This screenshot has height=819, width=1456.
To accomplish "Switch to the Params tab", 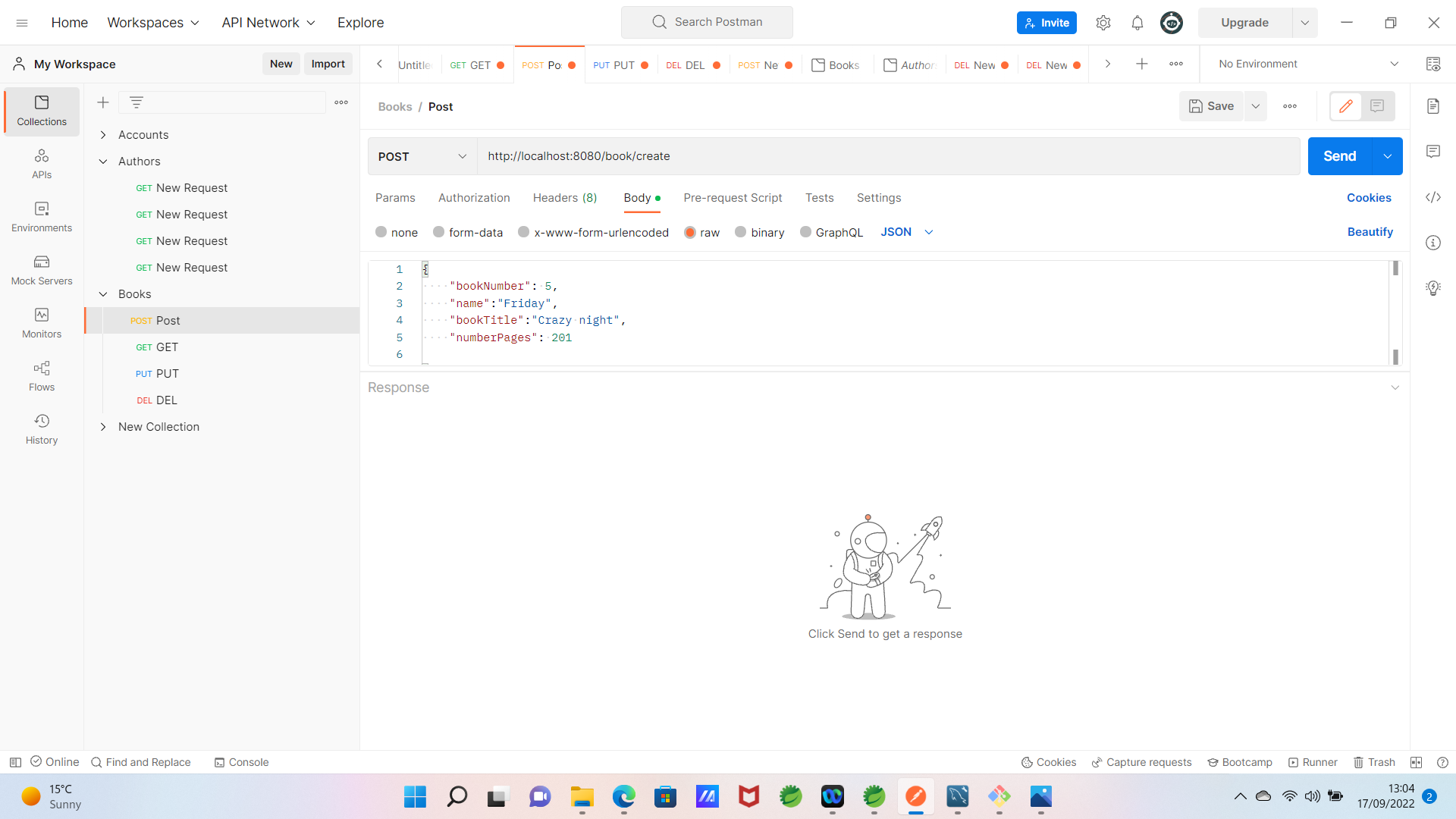I will (395, 198).
